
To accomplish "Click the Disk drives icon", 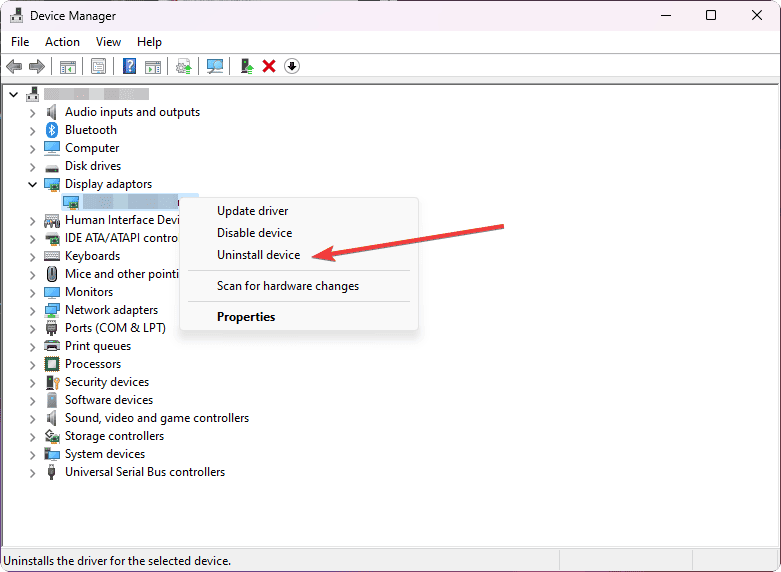I will point(52,167).
